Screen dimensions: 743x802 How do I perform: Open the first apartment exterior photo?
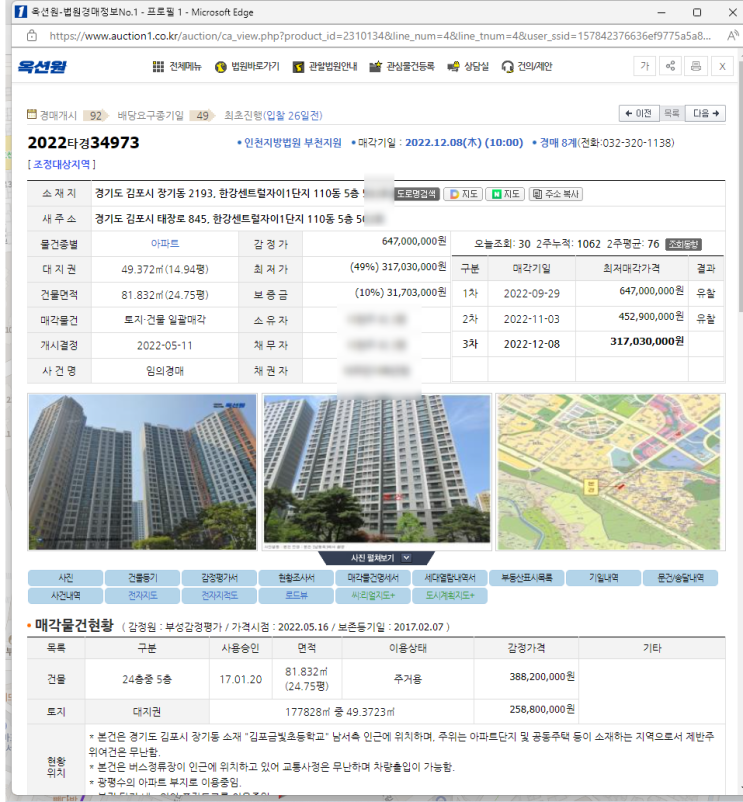pyautogui.click(x=143, y=472)
